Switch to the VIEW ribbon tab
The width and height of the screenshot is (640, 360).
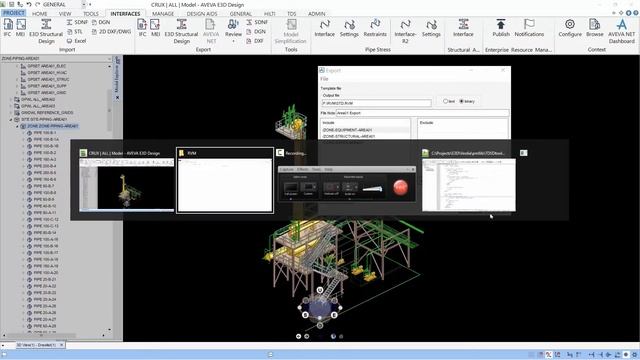click(65, 13)
